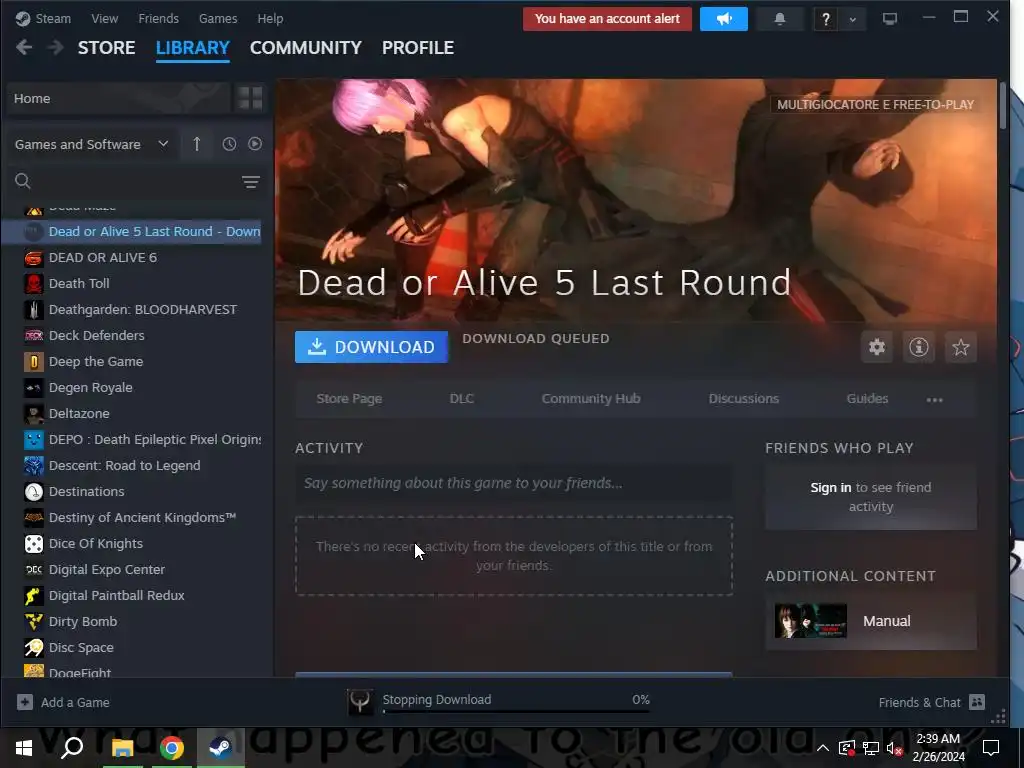The image size is (1024, 768).
Task: Open the Friends menu
Action: pyautogui.click(x=159, y=18)
